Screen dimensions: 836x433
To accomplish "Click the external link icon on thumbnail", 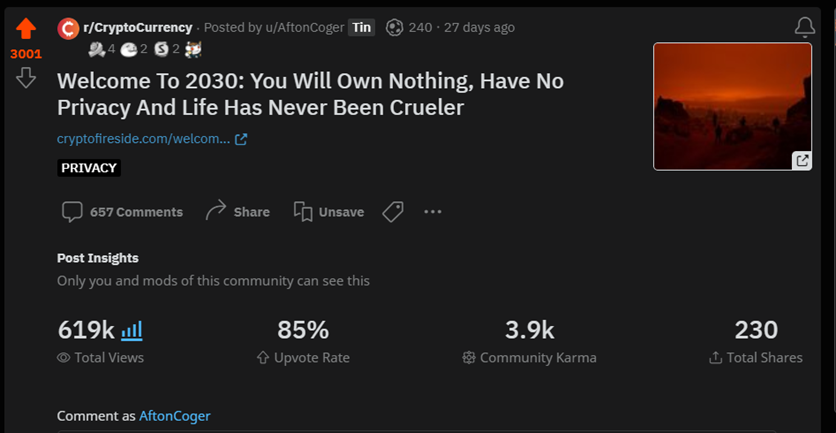I will [801, 160].
